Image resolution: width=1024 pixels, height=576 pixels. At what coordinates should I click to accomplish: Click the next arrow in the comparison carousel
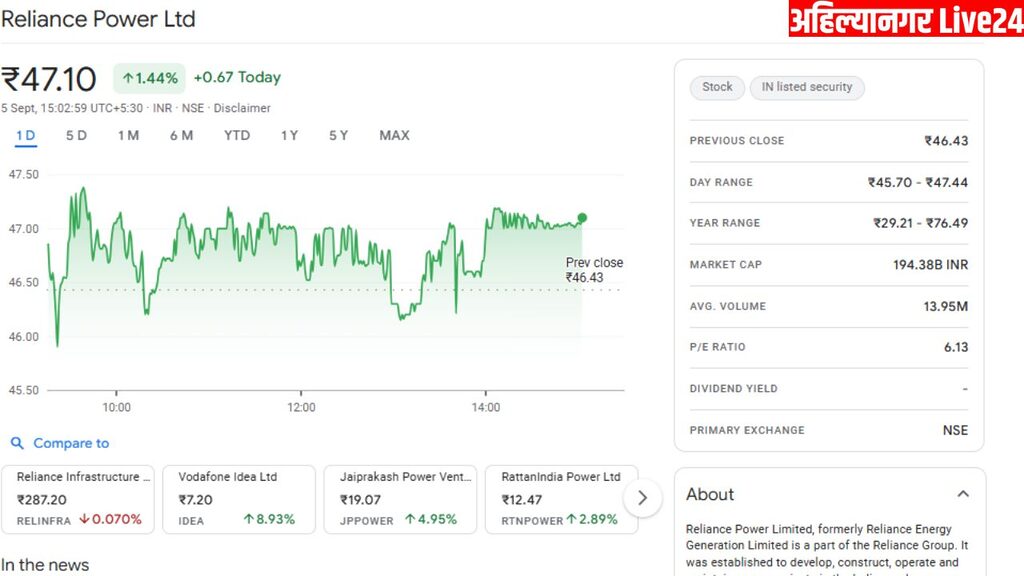coord(642,498)
